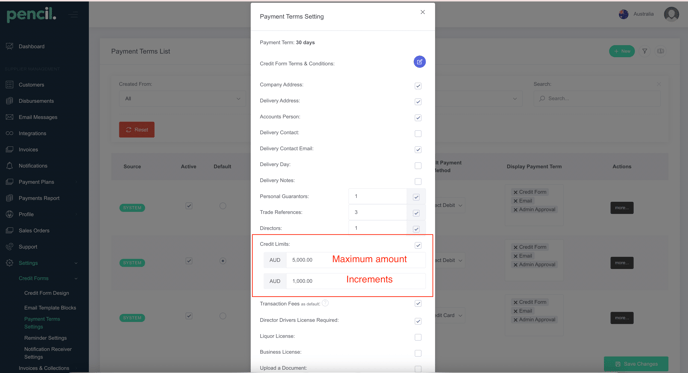Viewport: 688px width, 373px height.
Task: Open Customers from the sidebar
Action: (31, 85)
